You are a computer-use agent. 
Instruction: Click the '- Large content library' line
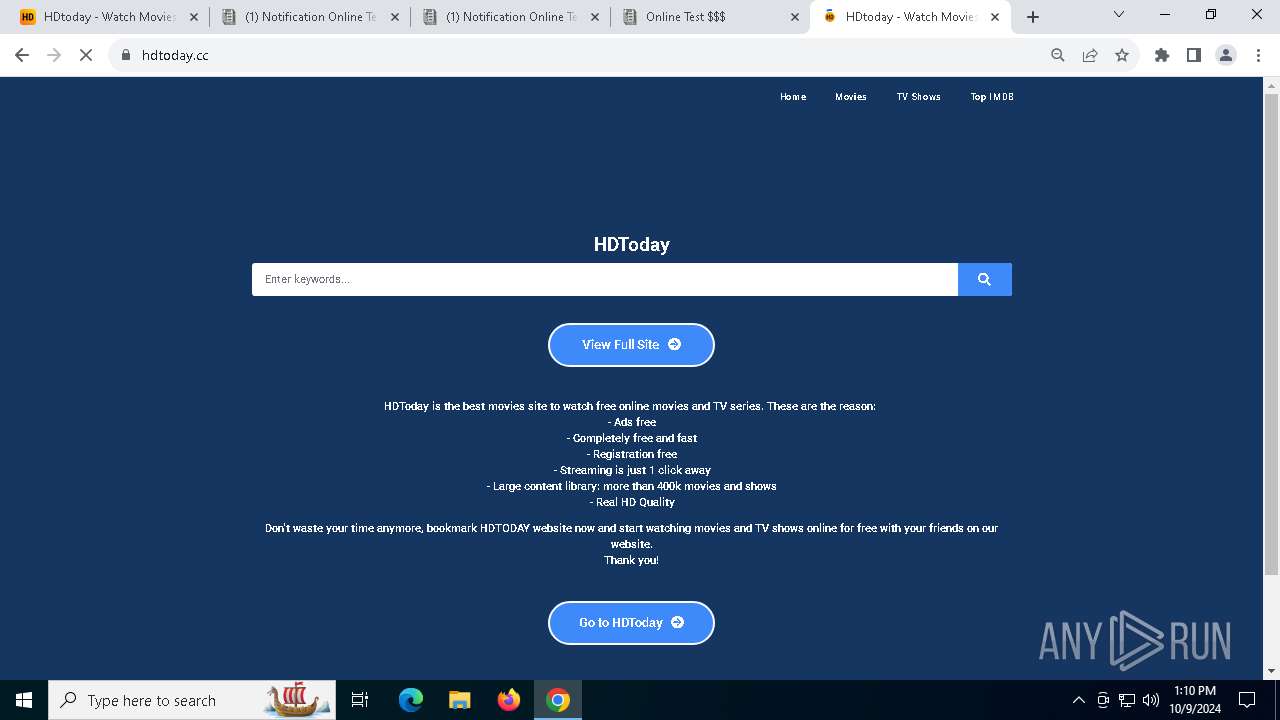[632, 486]
